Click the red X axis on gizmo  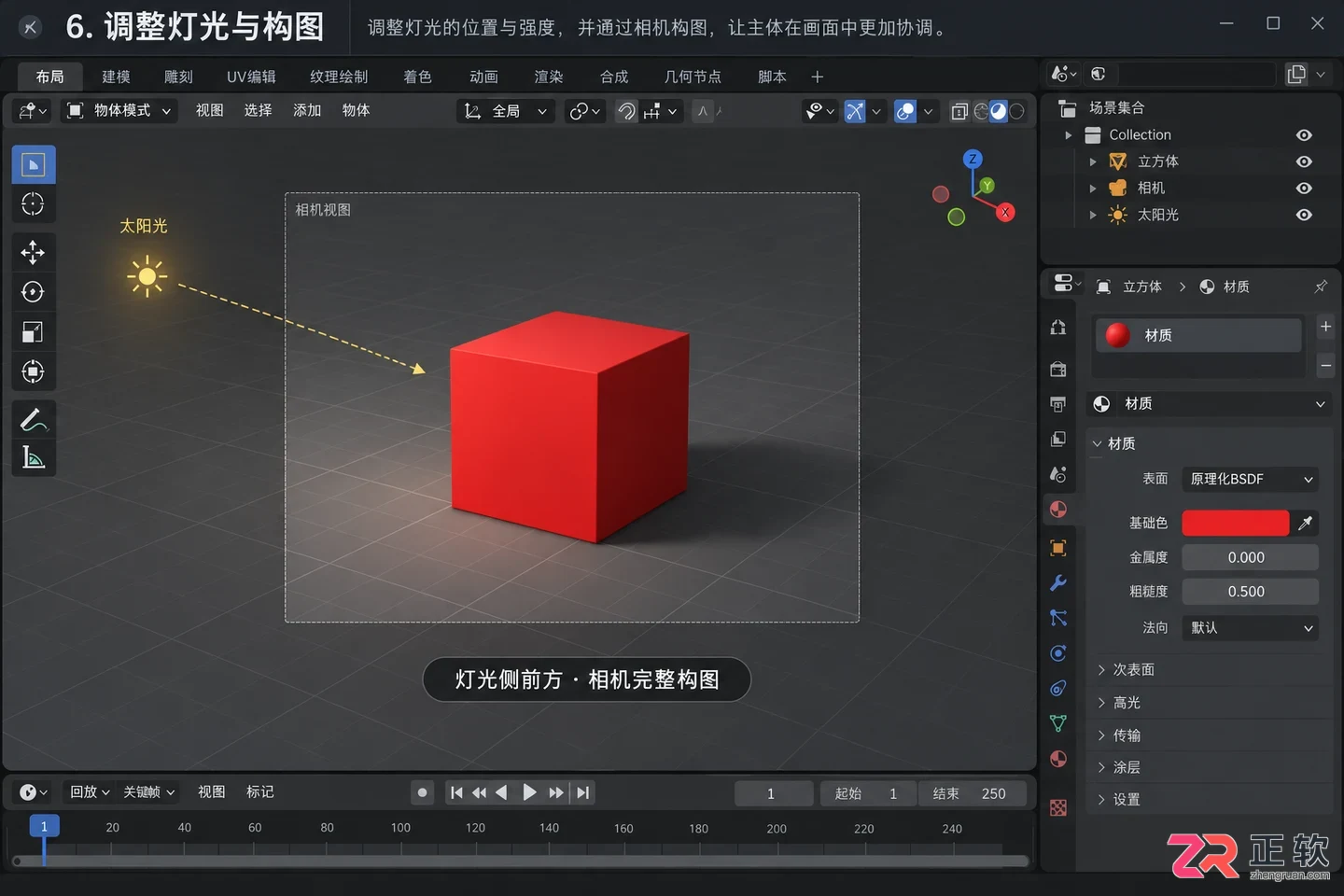click(x=1005, y=213)
